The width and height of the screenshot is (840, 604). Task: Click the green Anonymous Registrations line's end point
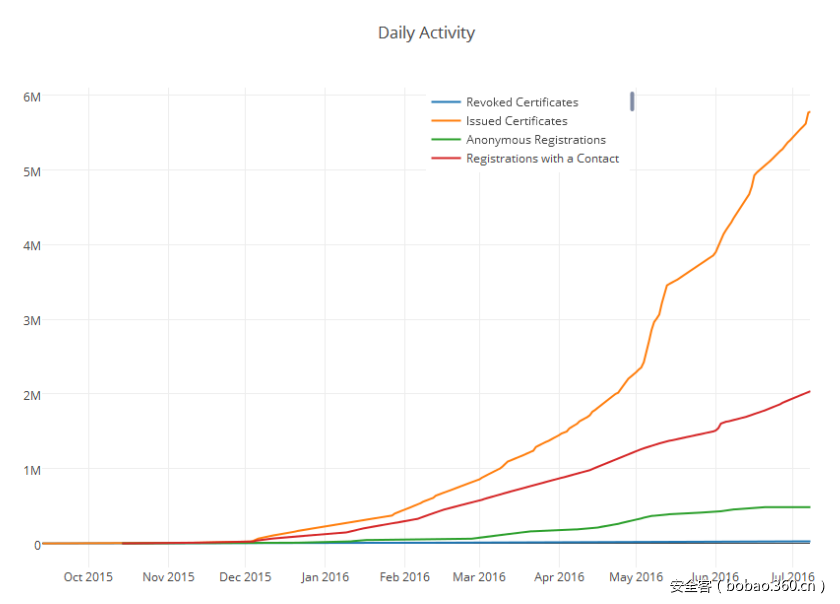809,507
